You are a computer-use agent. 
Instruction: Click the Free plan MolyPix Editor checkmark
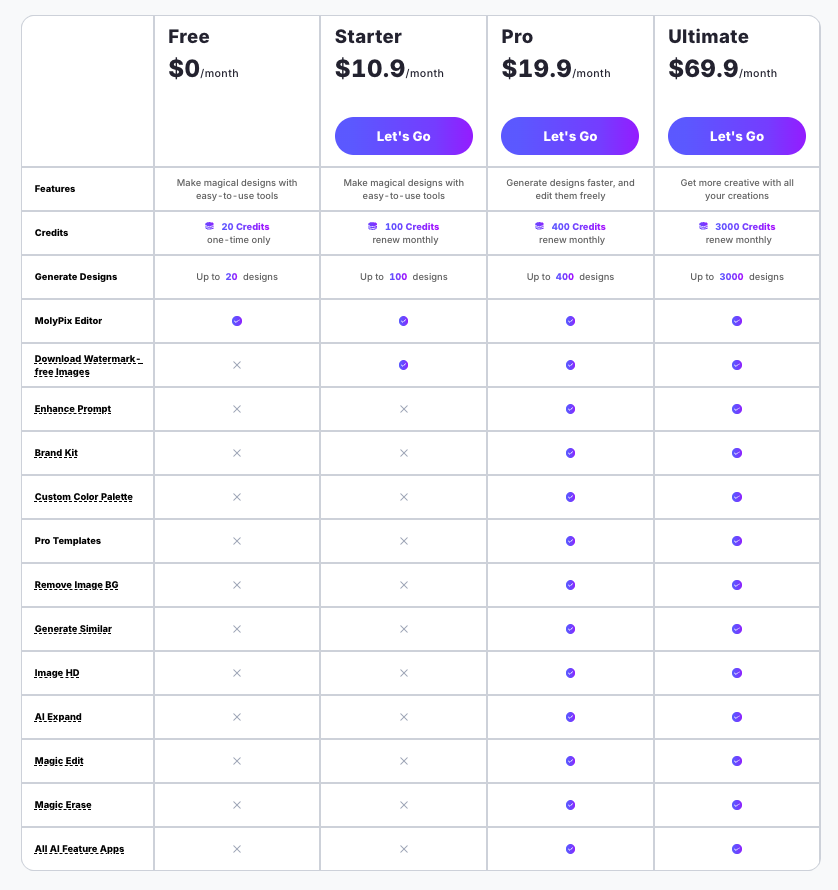237,321
